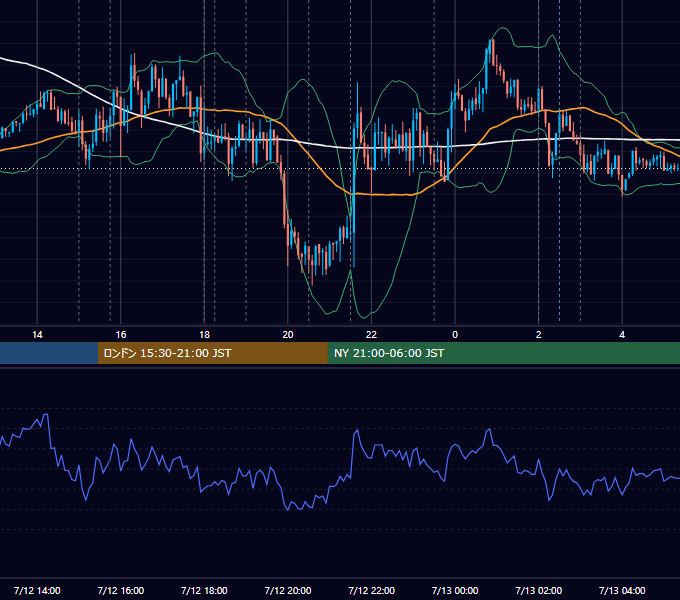Click the 7/12 18:00 time label
The height and width of the screenshot is (600, 680).
coord(204,590)
